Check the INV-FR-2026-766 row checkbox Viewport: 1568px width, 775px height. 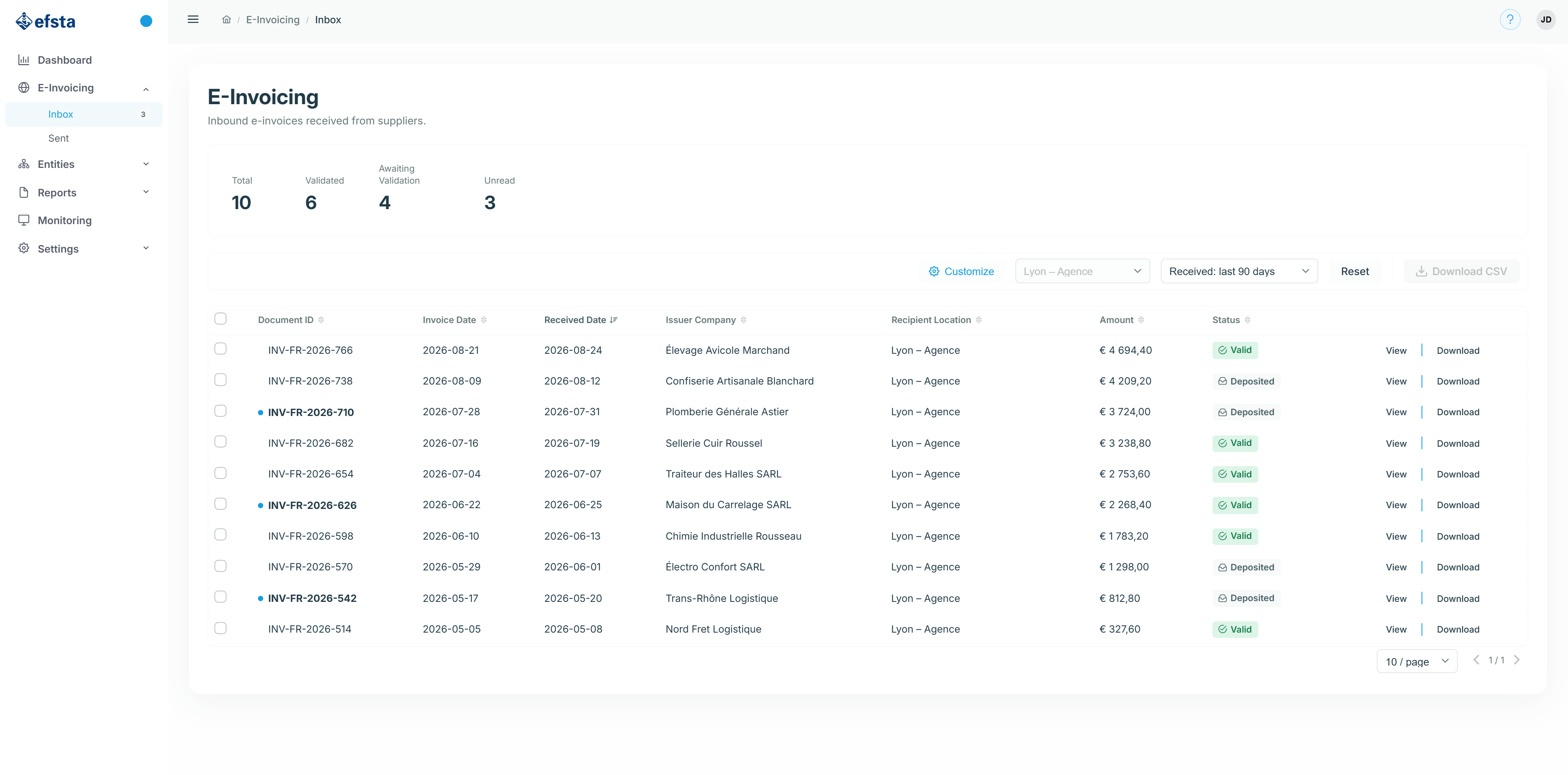tap(220, 349)
